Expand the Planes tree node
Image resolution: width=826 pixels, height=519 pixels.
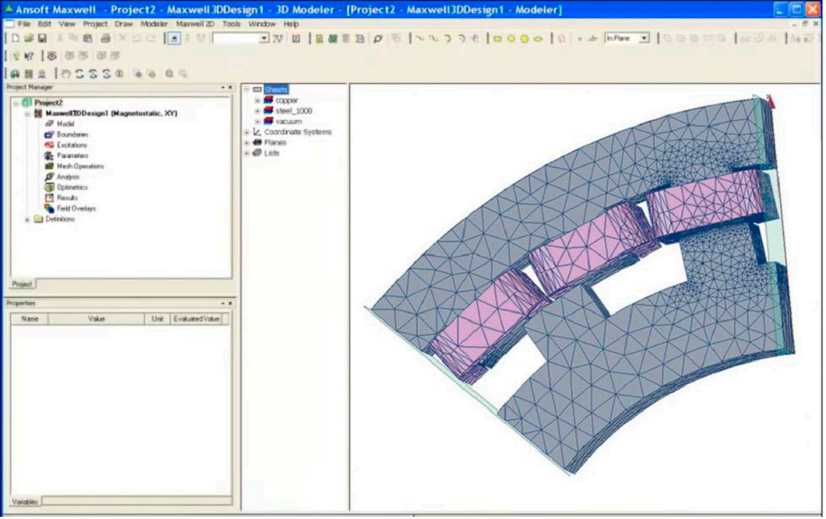[247, 143]
